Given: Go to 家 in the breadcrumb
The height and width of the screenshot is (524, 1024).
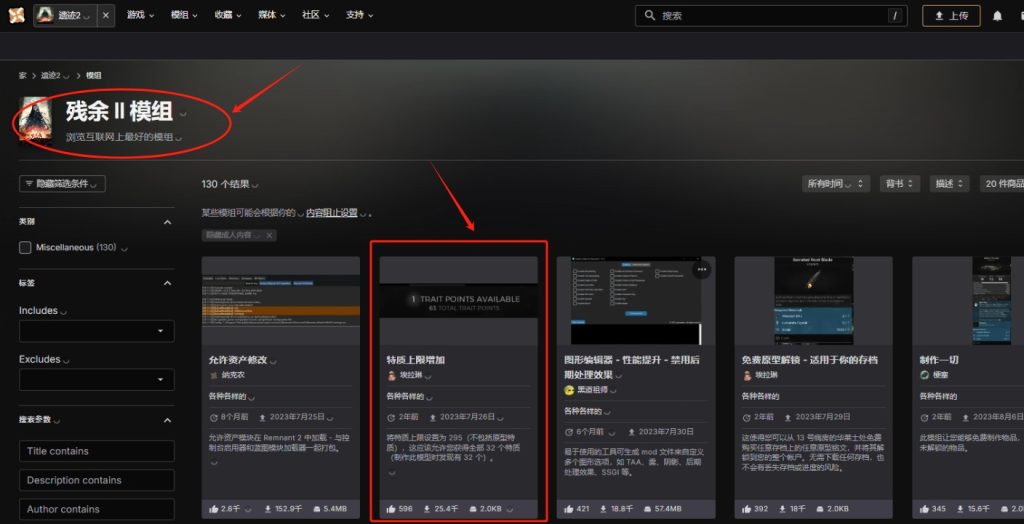Looking at the screenshot, I should [x=23, y=76].
